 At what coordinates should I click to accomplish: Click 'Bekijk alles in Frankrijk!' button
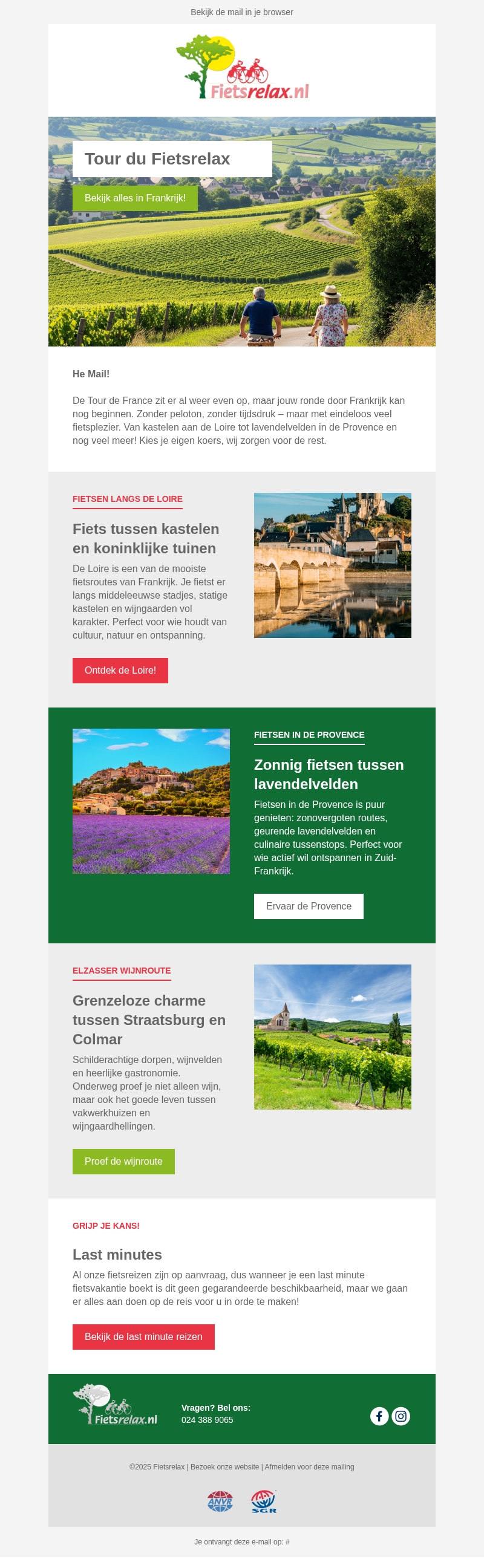(135, 198)
